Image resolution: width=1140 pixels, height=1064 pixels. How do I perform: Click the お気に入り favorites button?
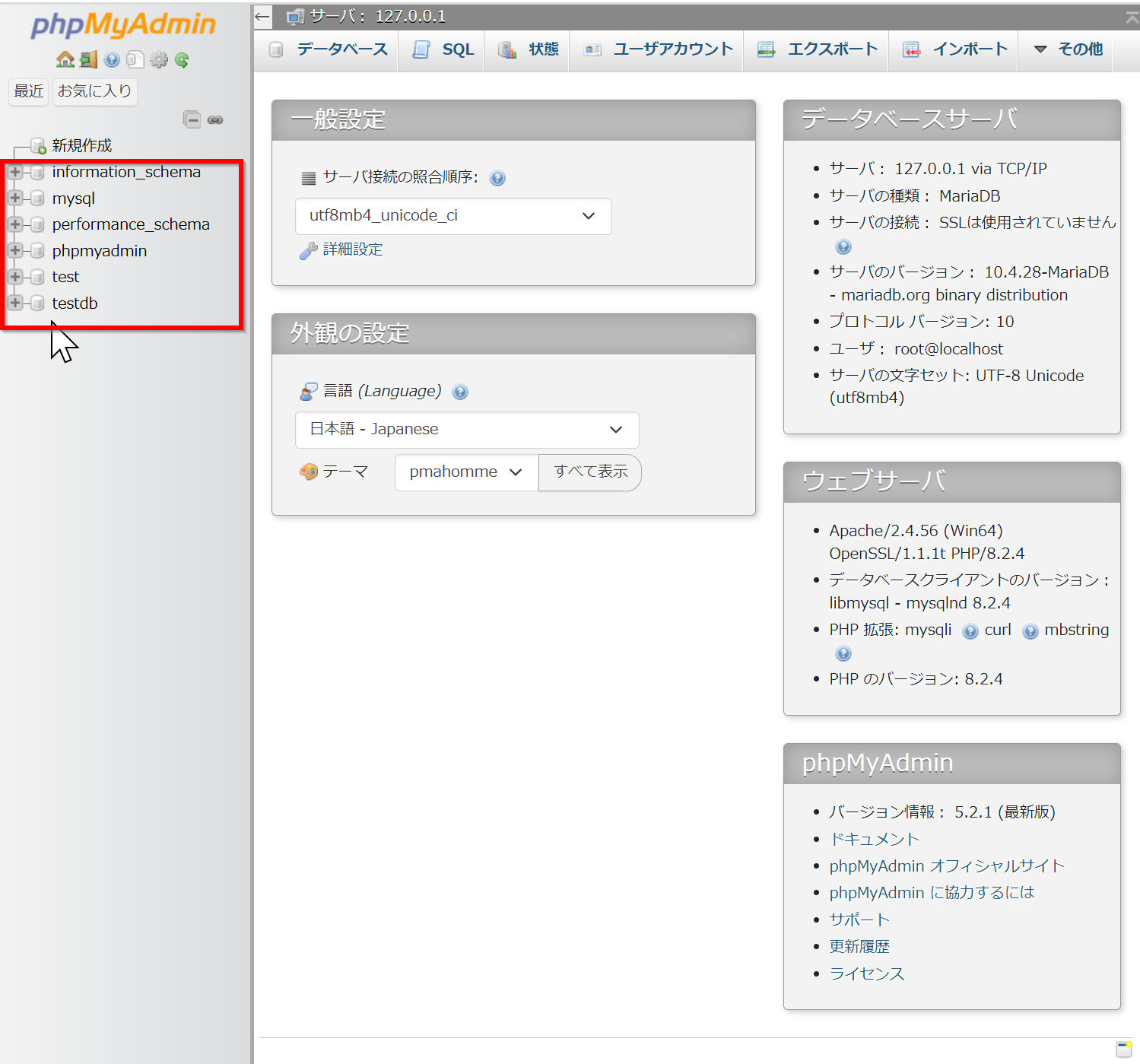[95, 91]
